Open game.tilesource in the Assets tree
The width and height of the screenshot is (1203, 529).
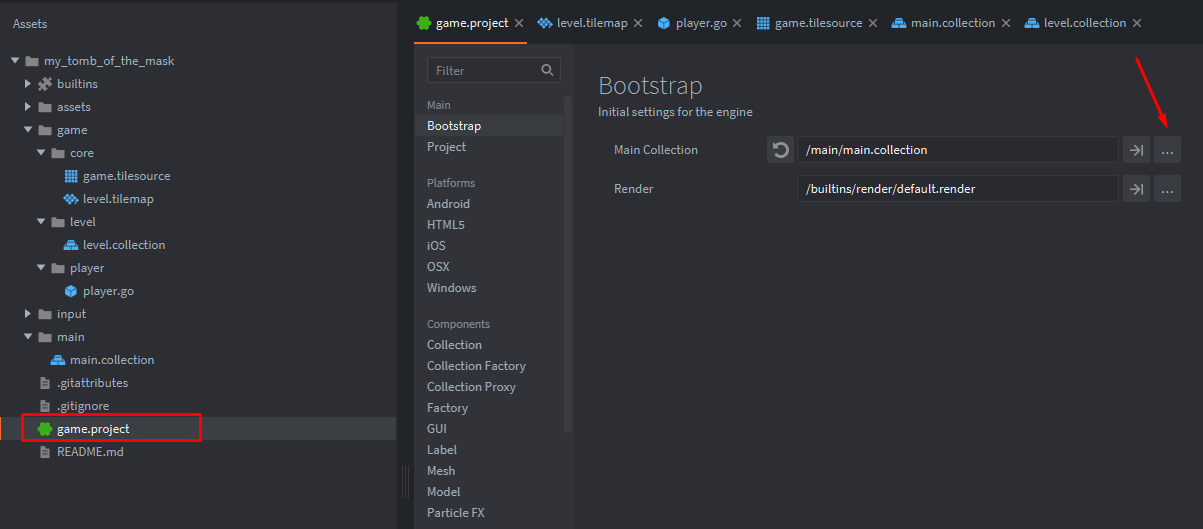[126, 176]
